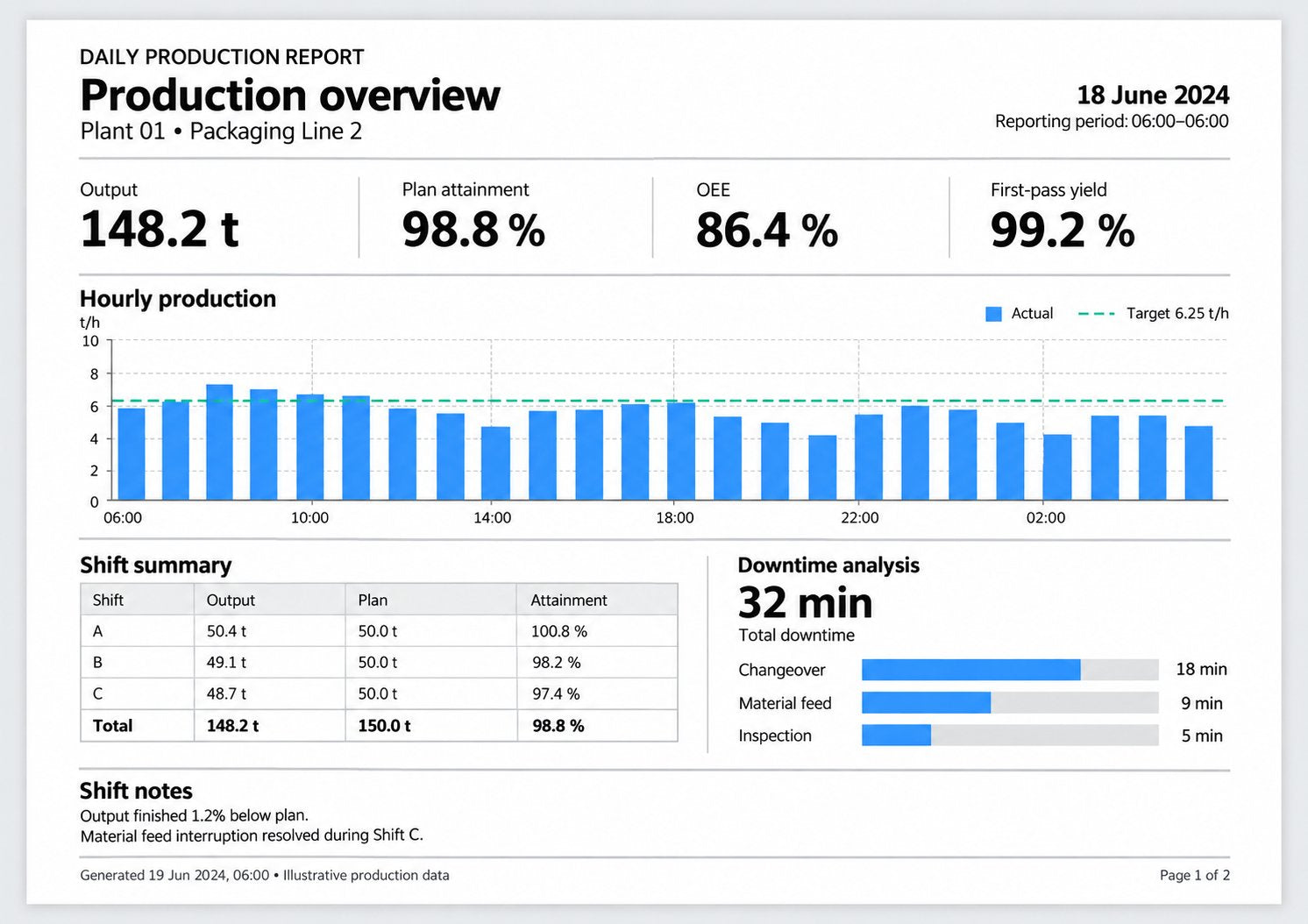
Task: Click shift A output '50.4 t'
Action: point(226,631)
